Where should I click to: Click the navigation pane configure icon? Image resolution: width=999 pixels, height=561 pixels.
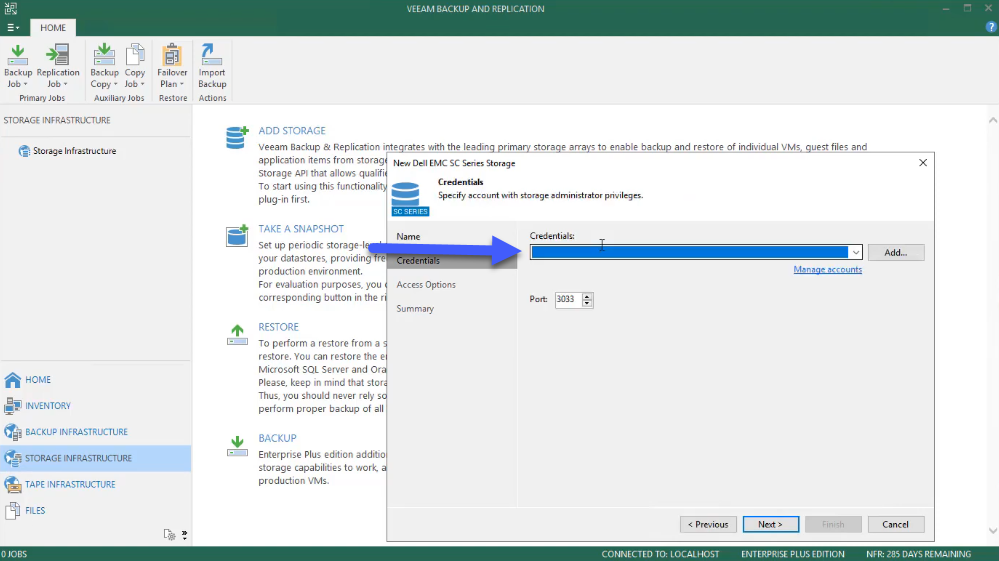[169, 535]
